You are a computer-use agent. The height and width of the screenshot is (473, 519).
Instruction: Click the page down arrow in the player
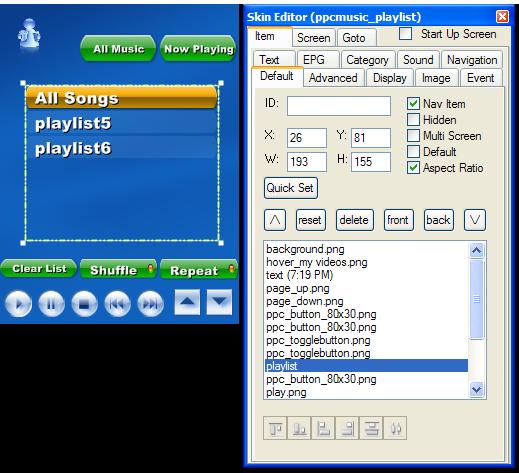pos(219,302)
